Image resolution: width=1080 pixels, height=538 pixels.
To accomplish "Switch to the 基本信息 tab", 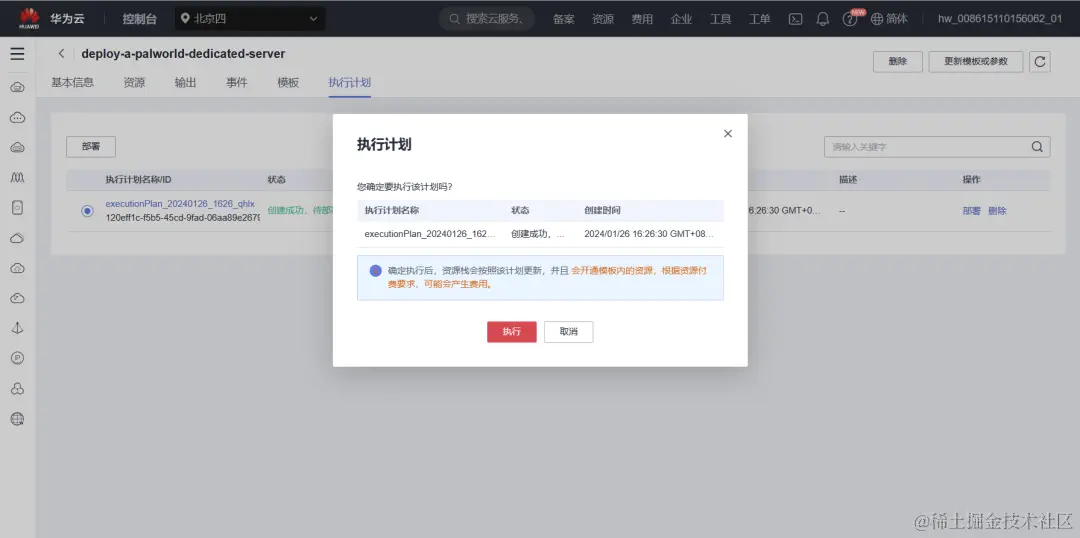I will coord(72,83).
